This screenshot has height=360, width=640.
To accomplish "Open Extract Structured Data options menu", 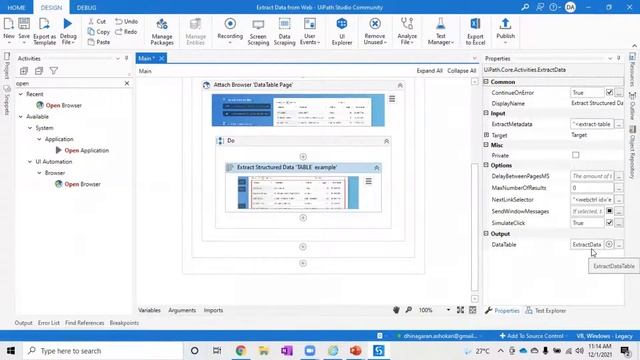I will pos(369,181).
